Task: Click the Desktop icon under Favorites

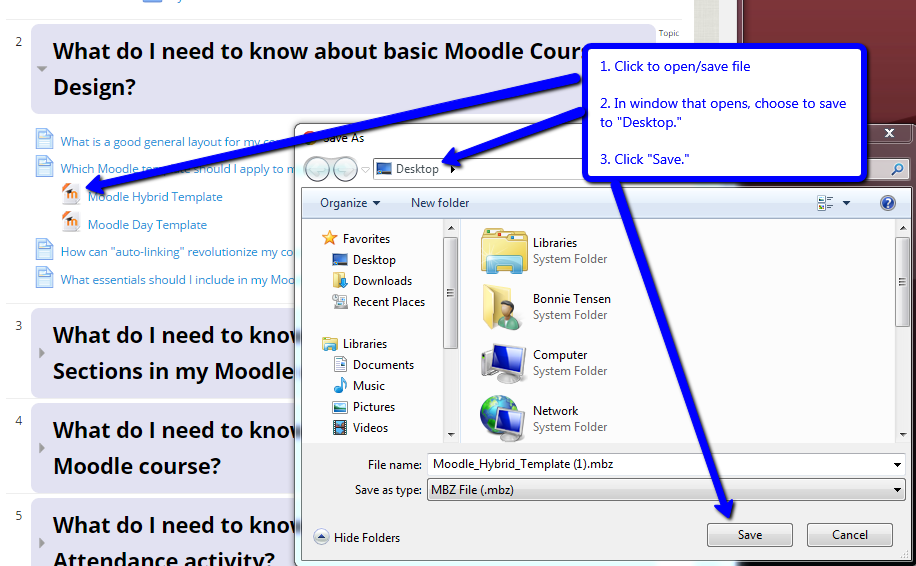Action: tap(339, 259)
